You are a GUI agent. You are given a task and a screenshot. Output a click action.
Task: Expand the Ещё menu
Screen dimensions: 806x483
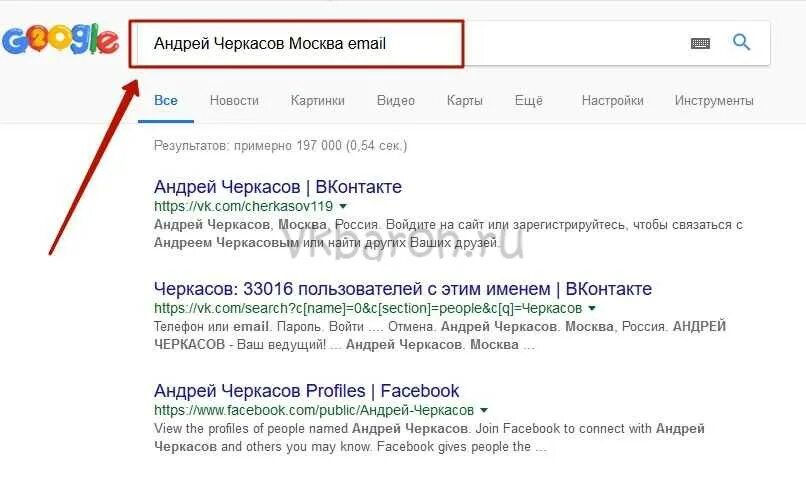tap(528, 100)
